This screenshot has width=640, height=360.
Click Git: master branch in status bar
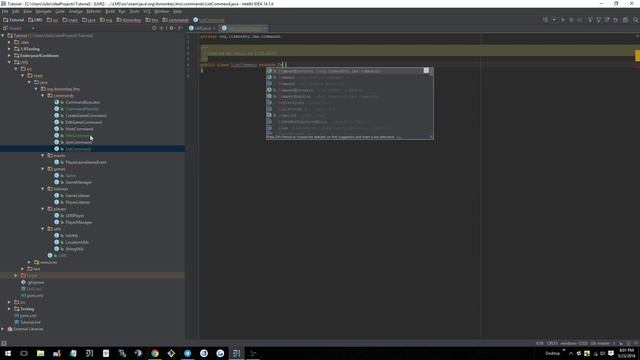click(600, 343)
